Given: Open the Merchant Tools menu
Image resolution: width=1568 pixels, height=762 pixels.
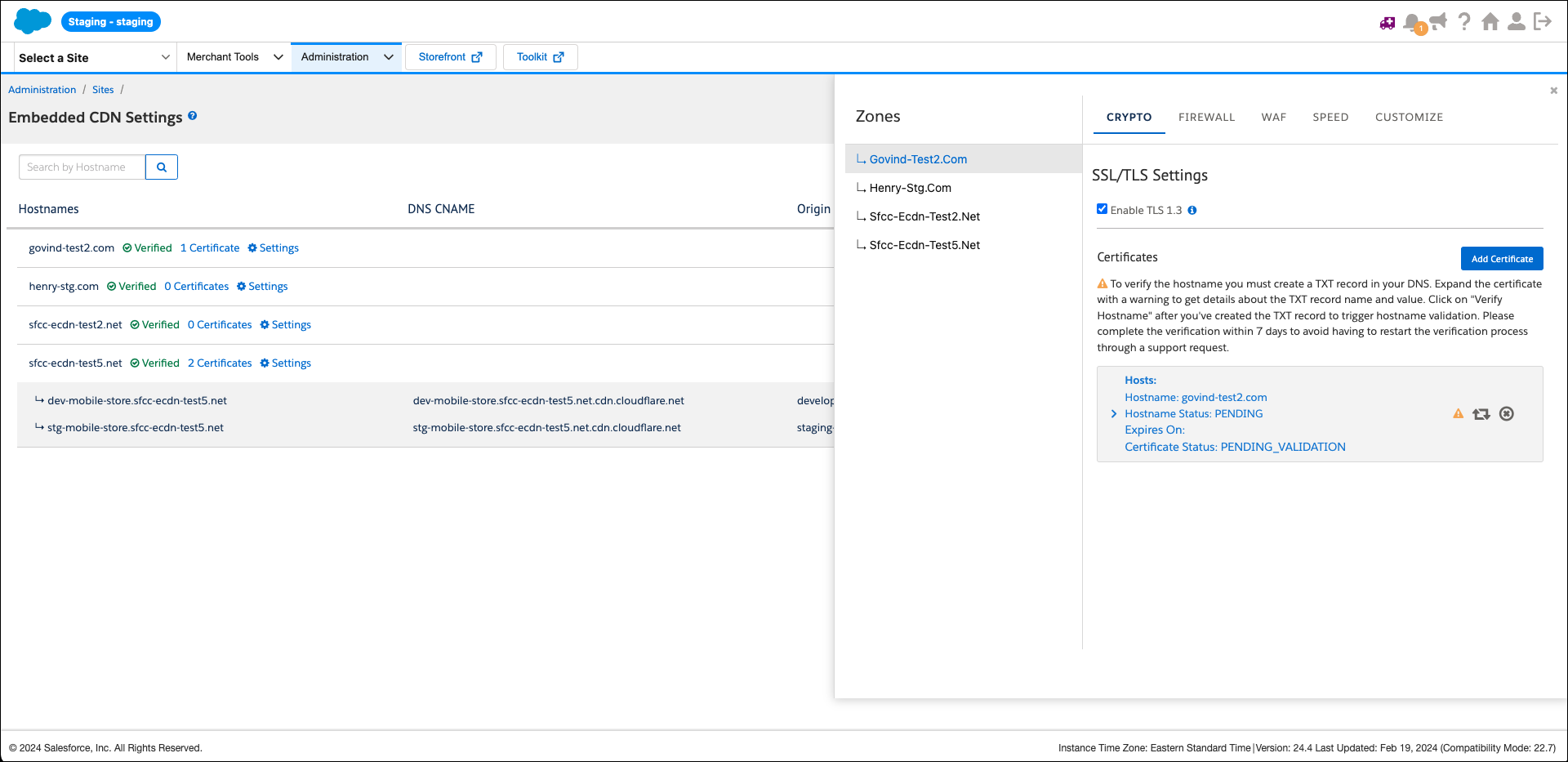Looking at the screenshot, I should coord(234,57).
